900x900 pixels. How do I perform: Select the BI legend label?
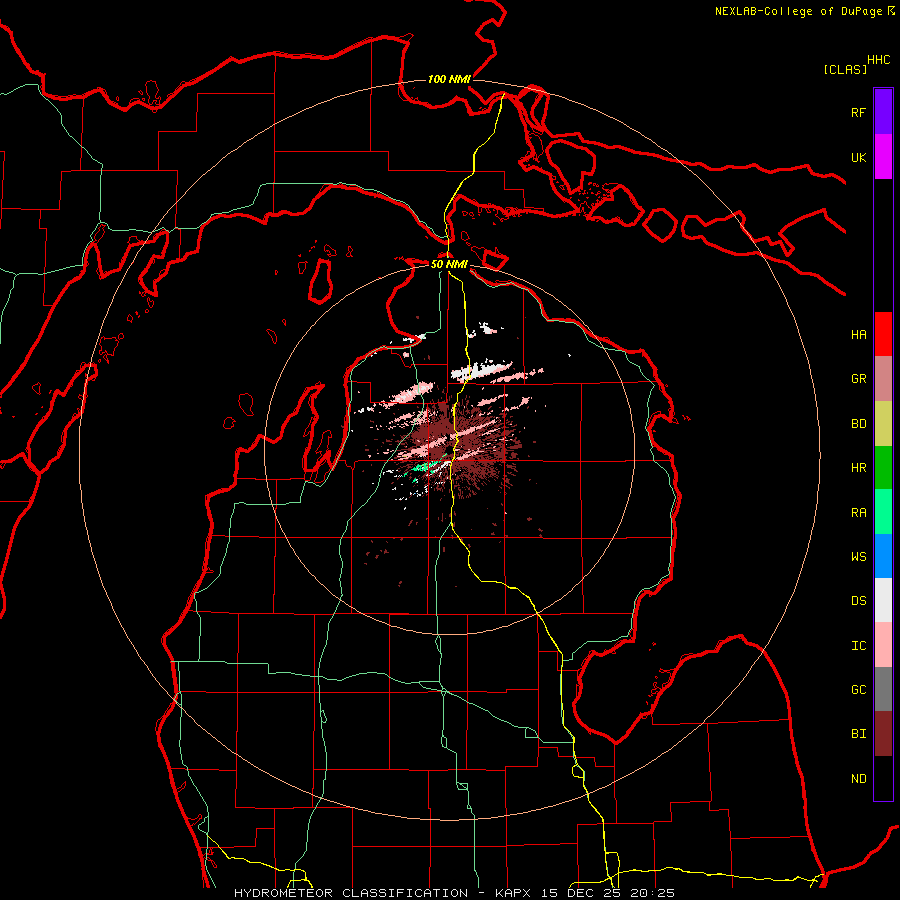pos(858,734)
